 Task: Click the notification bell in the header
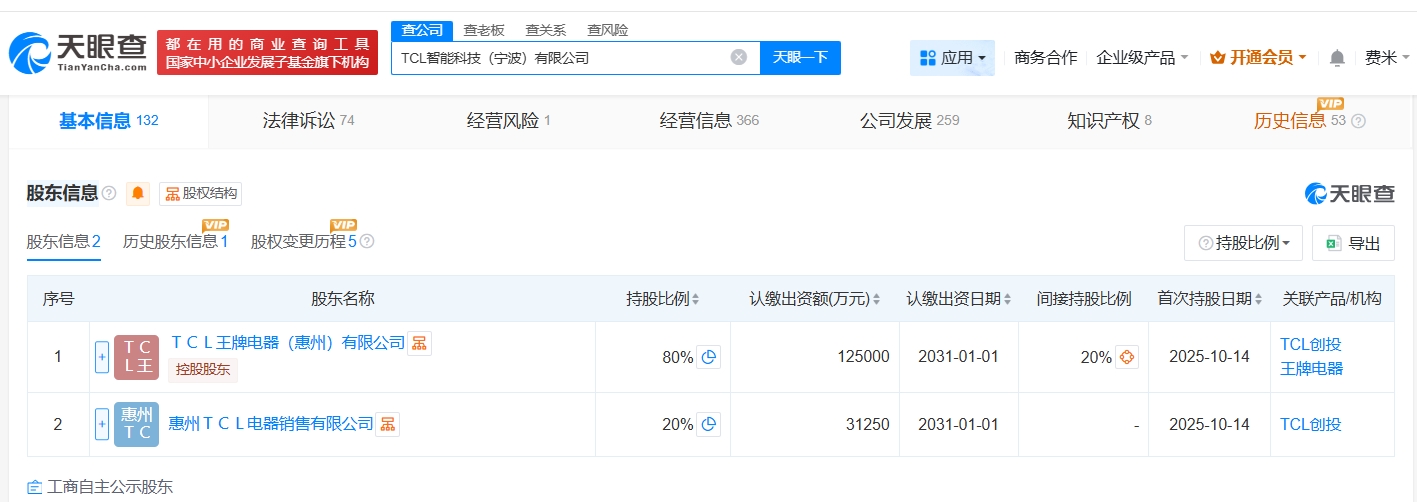click(1337, 58)
